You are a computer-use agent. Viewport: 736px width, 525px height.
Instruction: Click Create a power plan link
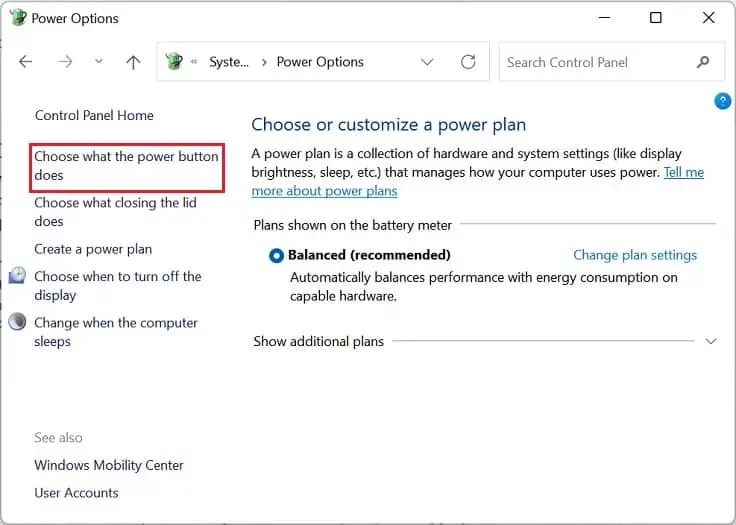click(93, 249)
